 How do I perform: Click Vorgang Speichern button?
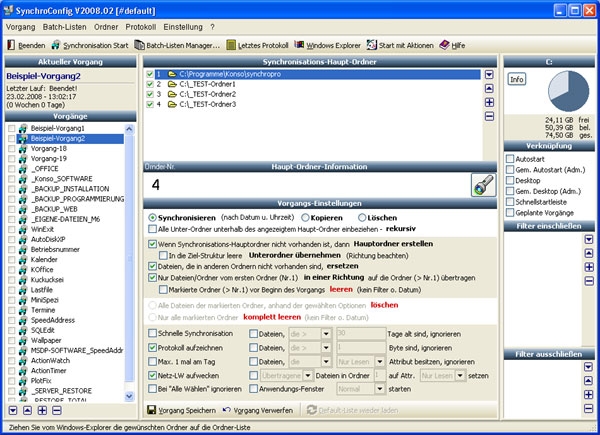(x=182, y=410)
